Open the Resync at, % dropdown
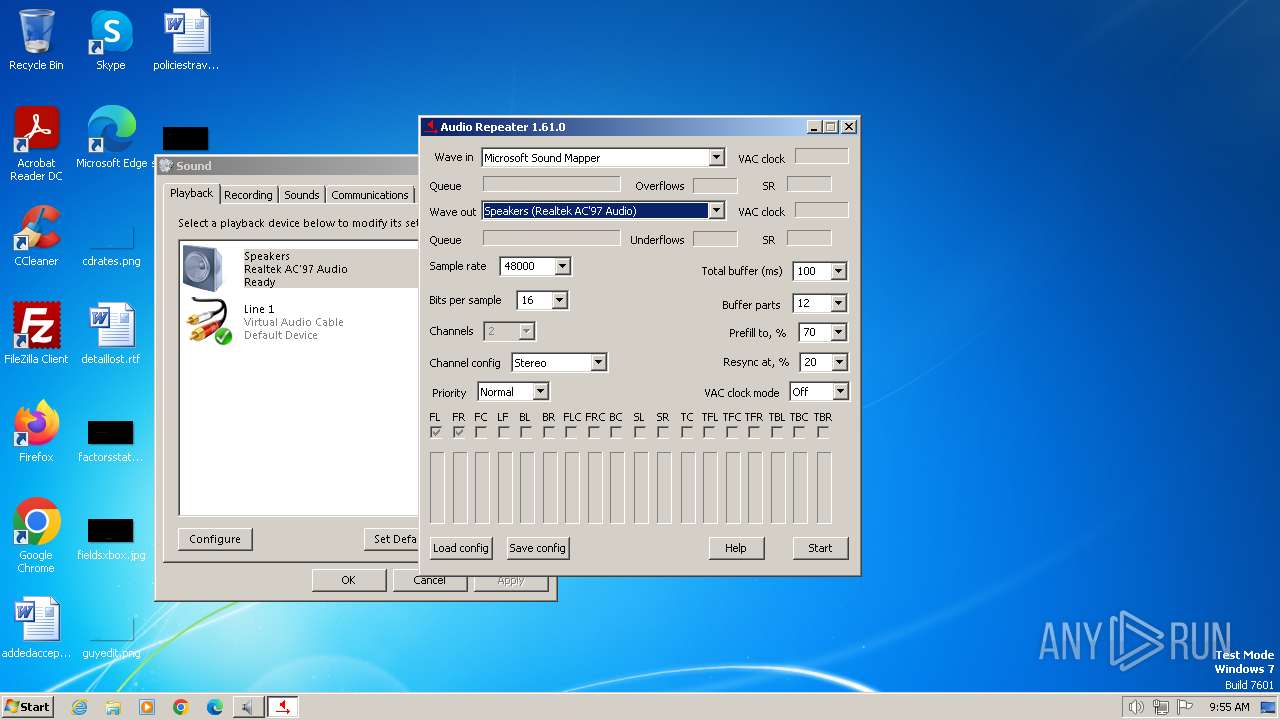1280x720 pixels. [838, 363]
